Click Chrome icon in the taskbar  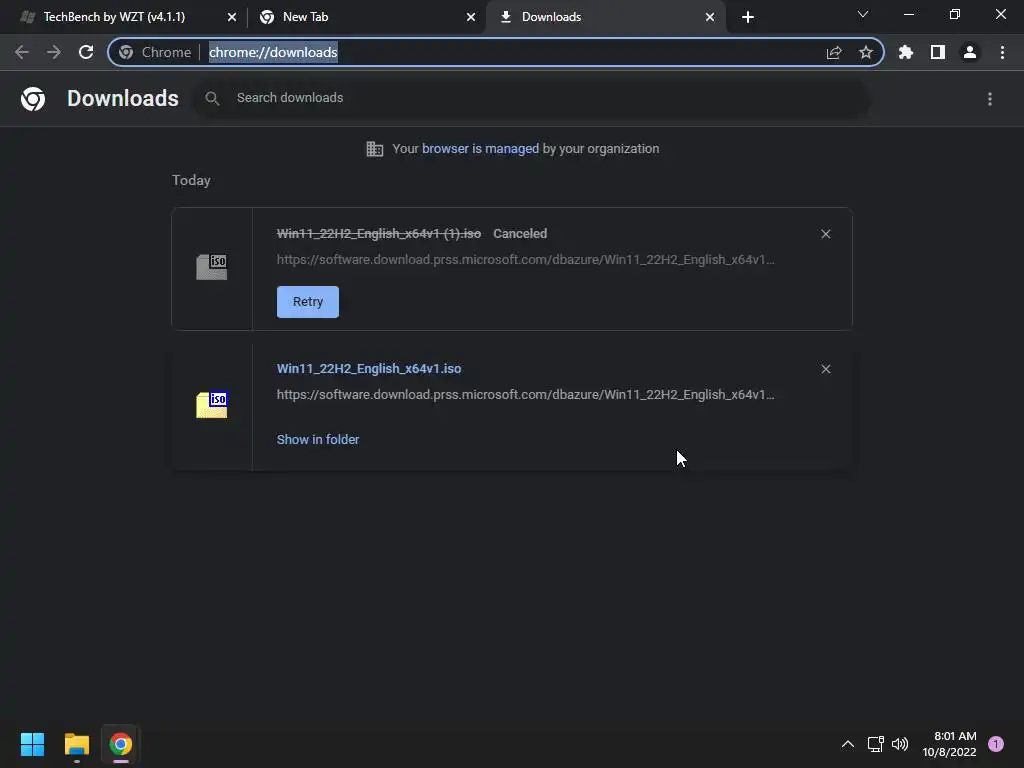click(121, 744)
